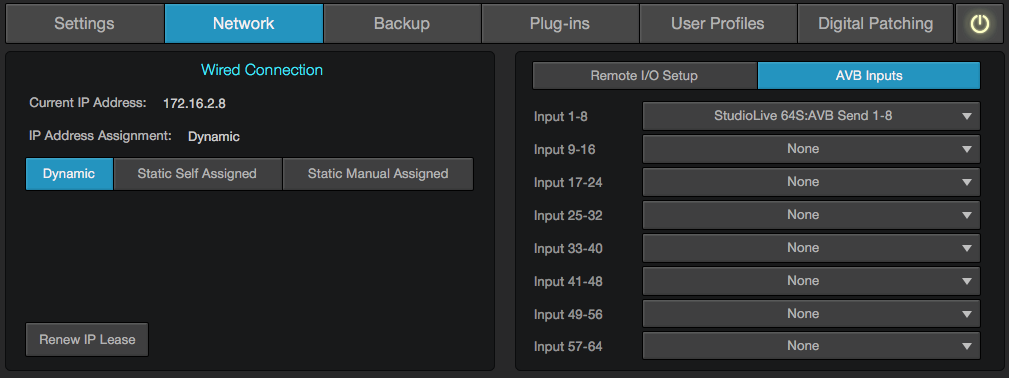Click Input 1-8 dropdown arrow
The image size is (1009, 378).
967,117
